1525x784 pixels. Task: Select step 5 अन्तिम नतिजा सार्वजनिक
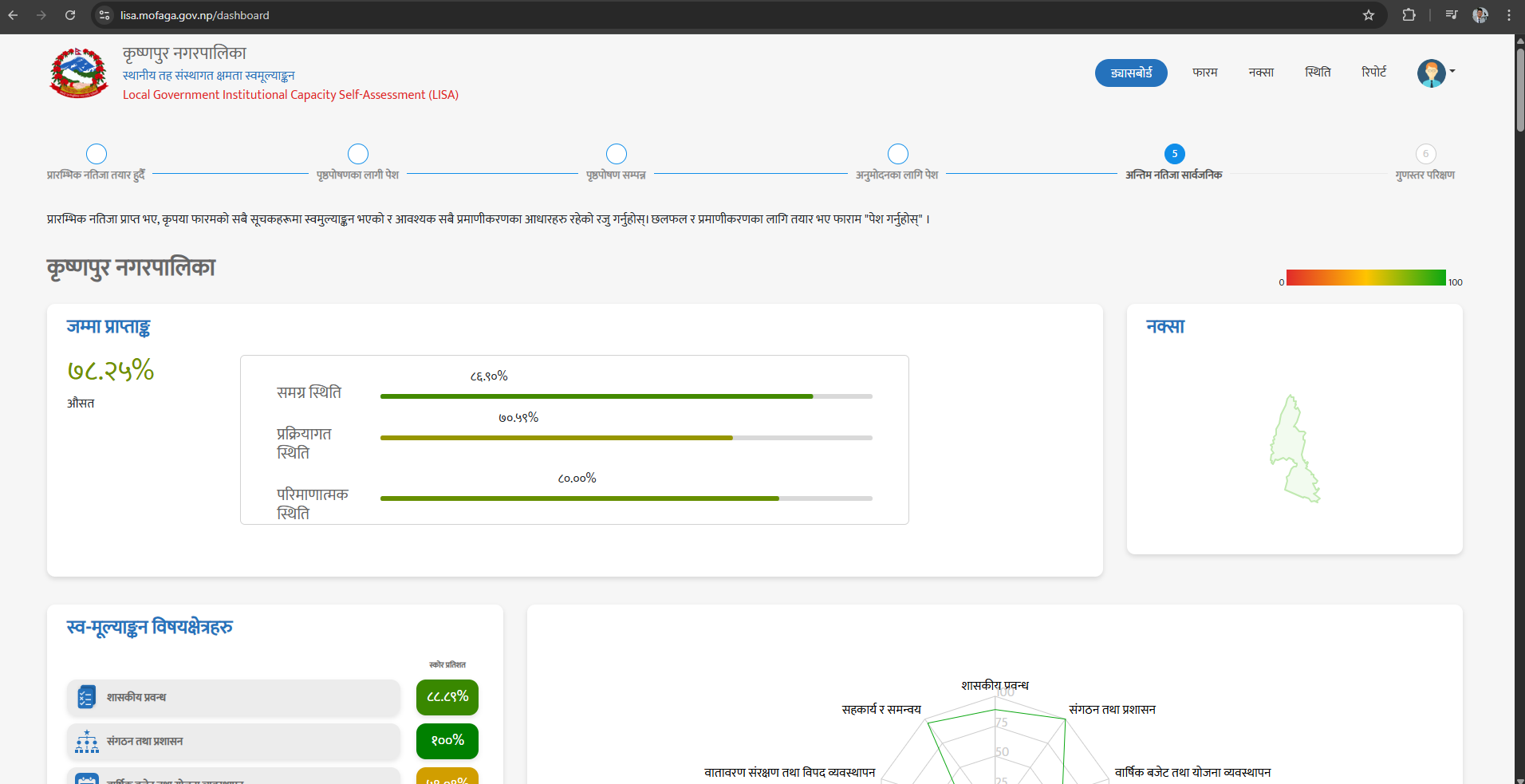coord(1174,154)
